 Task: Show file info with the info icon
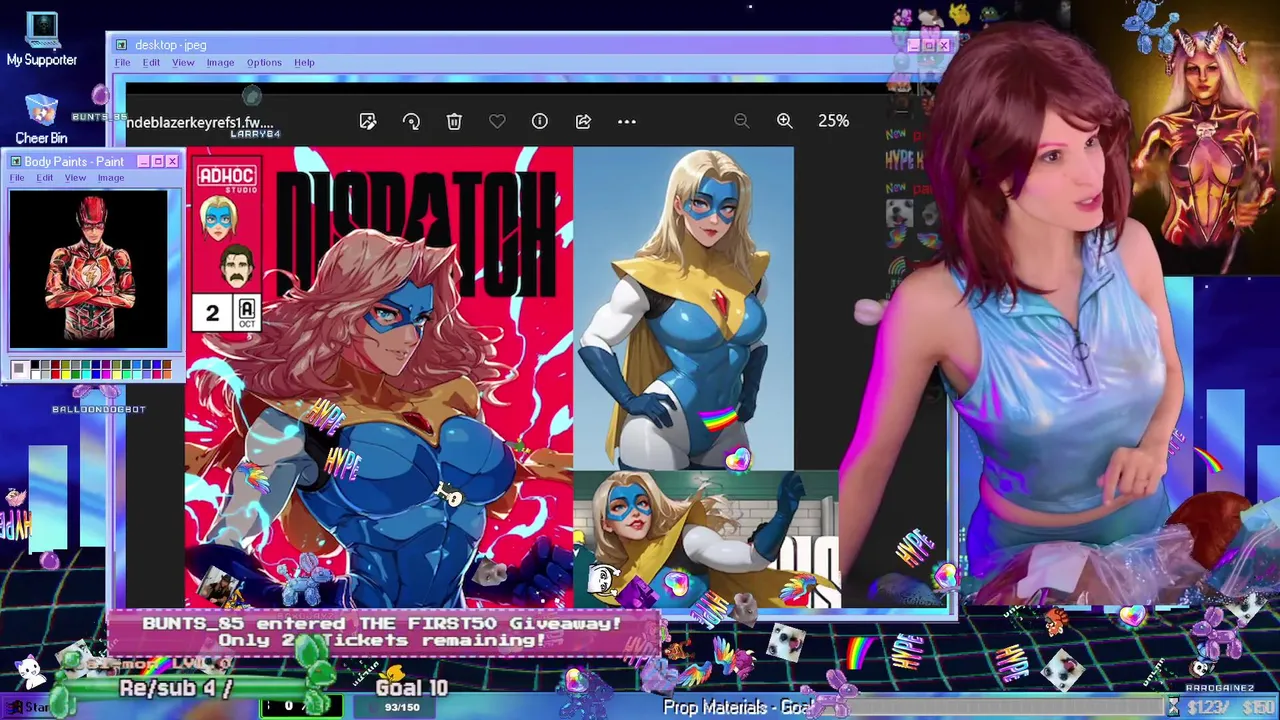540,121
